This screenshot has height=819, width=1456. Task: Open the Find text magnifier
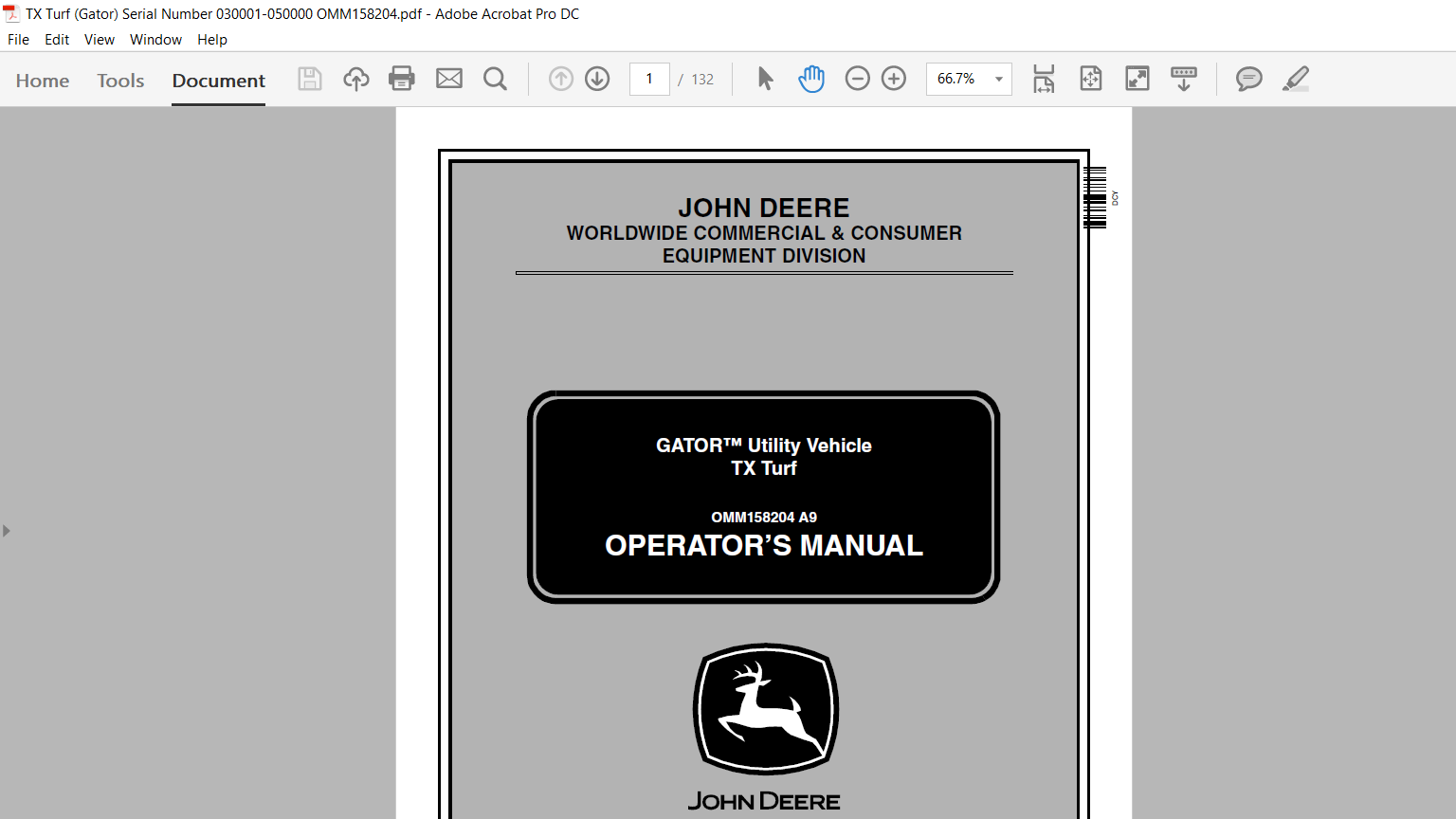tap(495, 79)
